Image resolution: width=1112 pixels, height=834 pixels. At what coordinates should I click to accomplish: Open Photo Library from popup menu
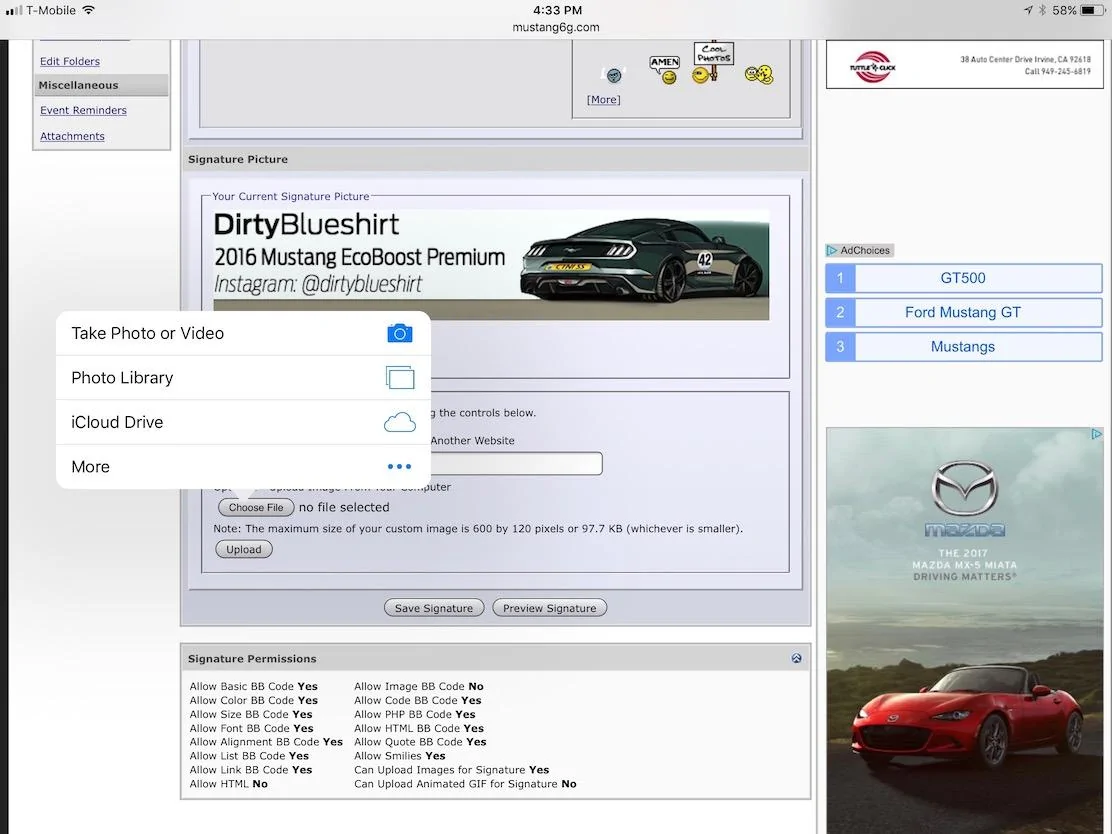click(243, 378)
